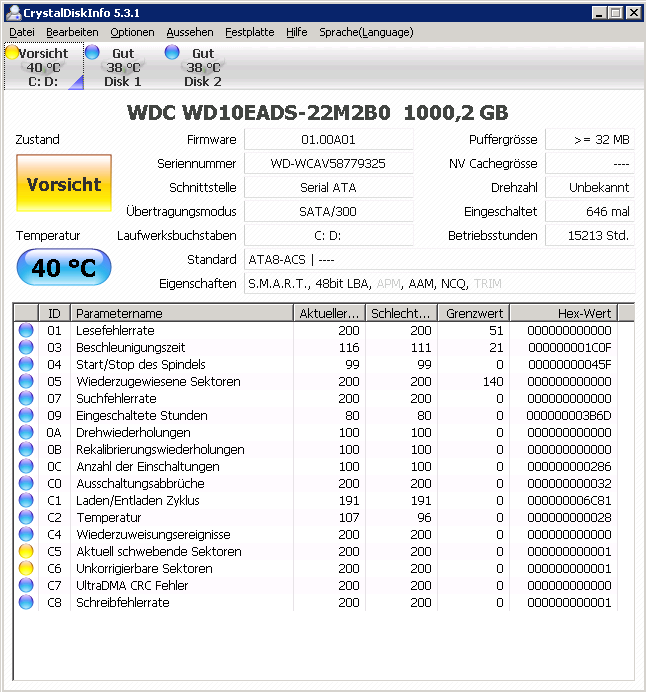
Task: Click the Drehzahl value Unbekannt
Action: pyautogui.click(x=590, y=188)
